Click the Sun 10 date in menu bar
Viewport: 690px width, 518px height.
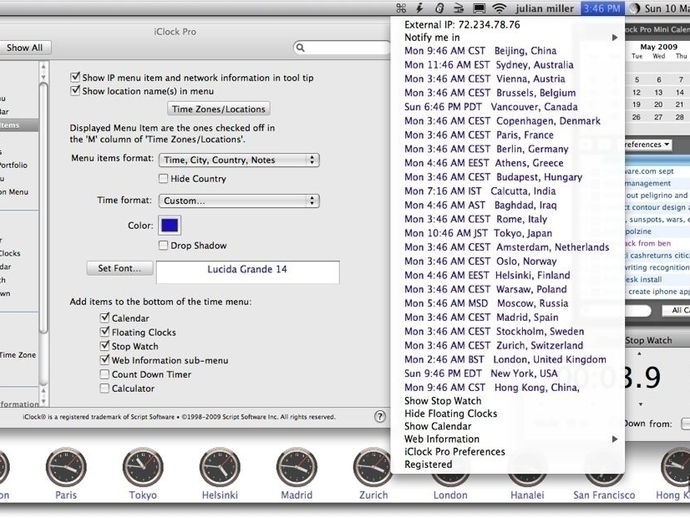pos(666,8)
